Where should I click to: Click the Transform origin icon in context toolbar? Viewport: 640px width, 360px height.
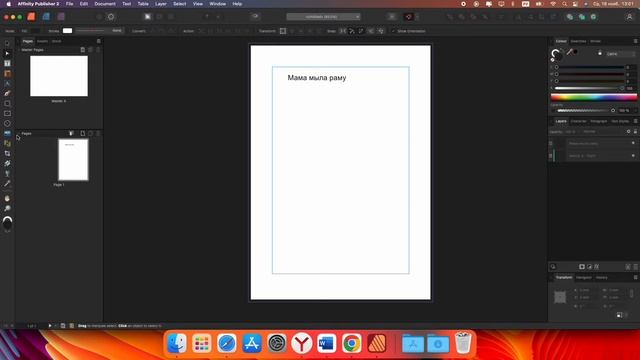(283, 31)
